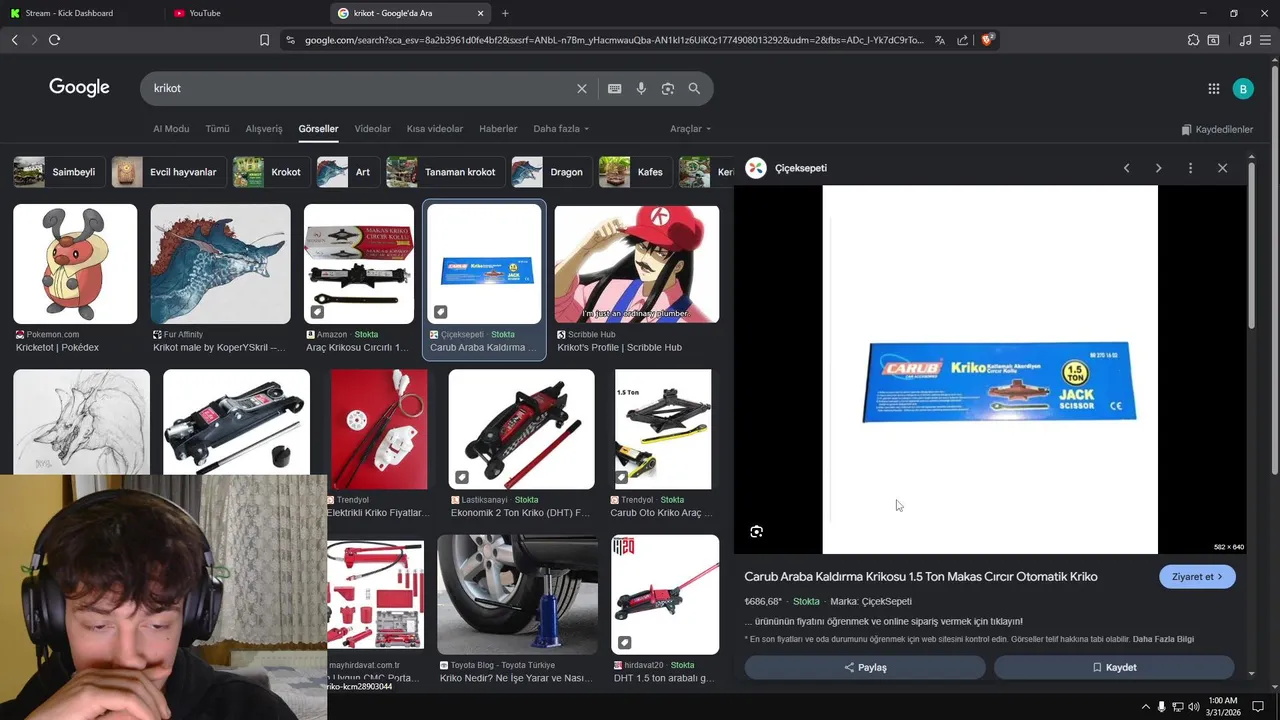Switch to Tümü results tab
Screen dimensions: 1280x720
[217, 129]
